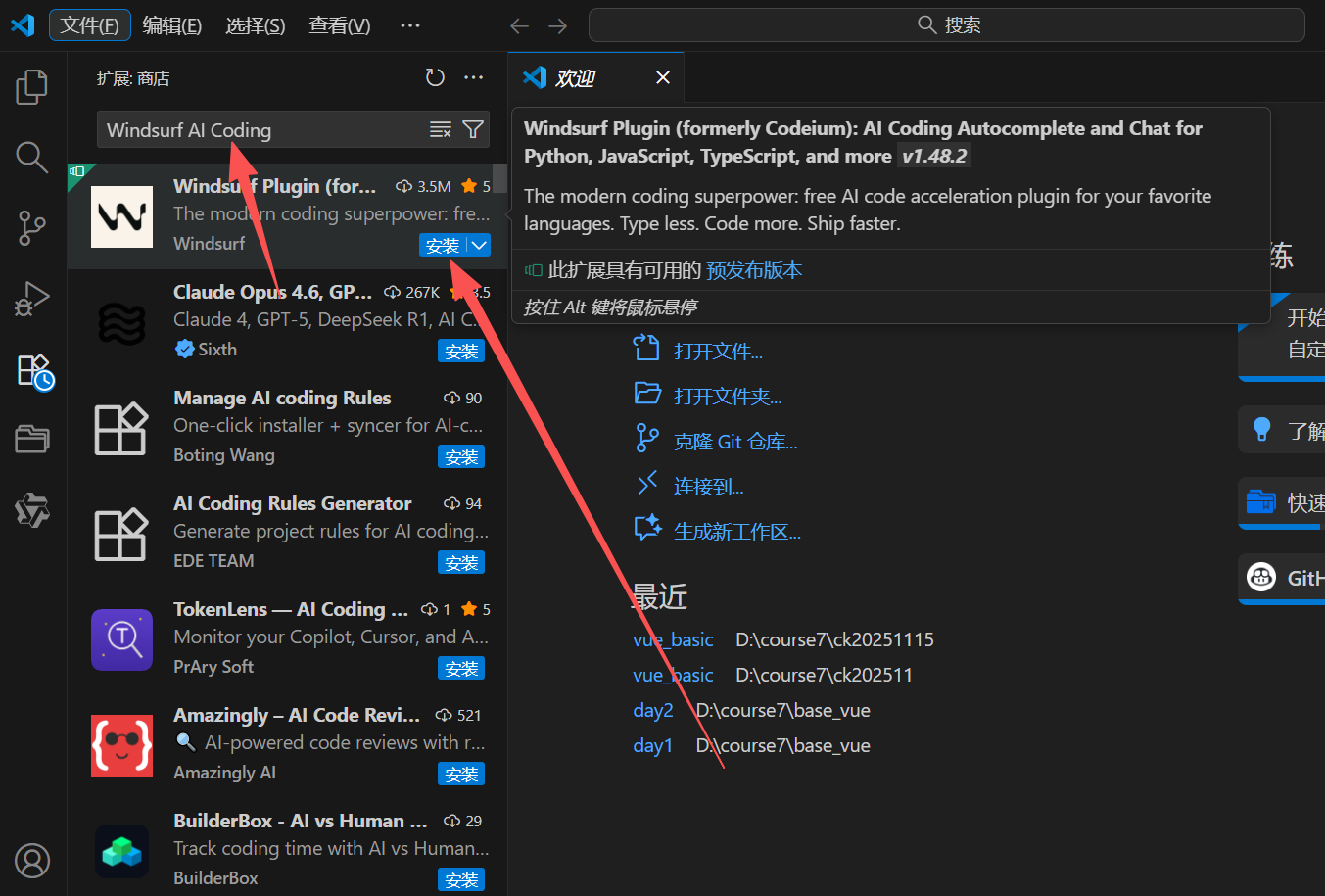Open recent vue_basic in ck20251115
This screenshot has height=896, width=1325.
pyautogui.click(x=673, y=639)
